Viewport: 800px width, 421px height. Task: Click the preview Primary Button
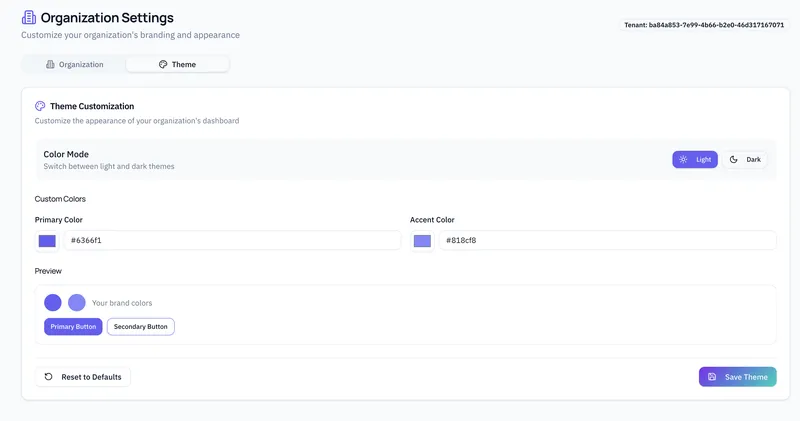[x=73, y=327]
